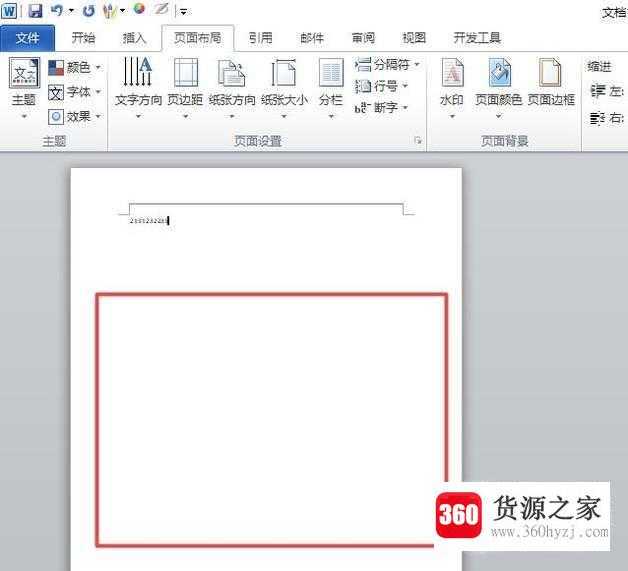Switch to the 引用 tab
628x571 pixels.
pyautogui.click(x=260, y=38)
